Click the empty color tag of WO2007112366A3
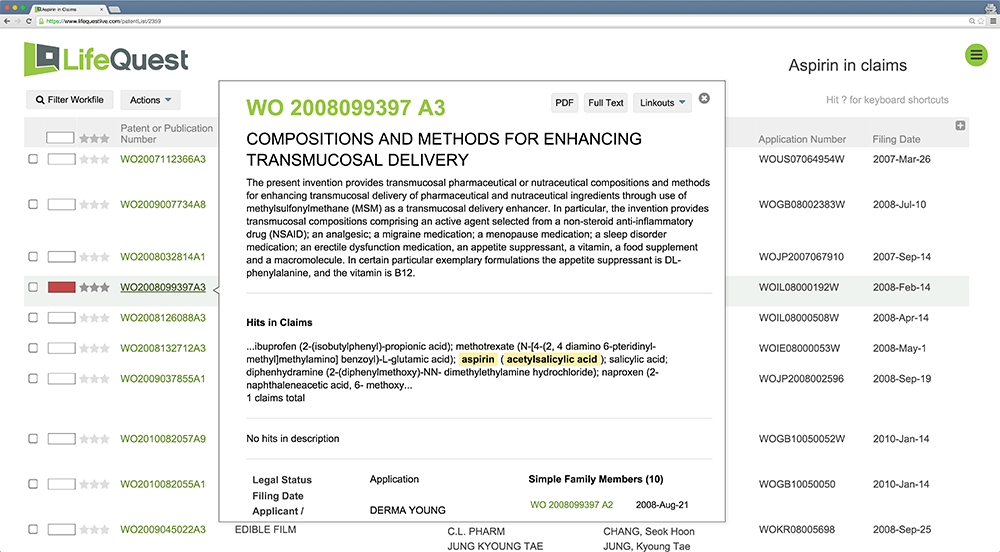Image resolution: width=1000 pixels, height=552 pixels. tap(61, 159)
